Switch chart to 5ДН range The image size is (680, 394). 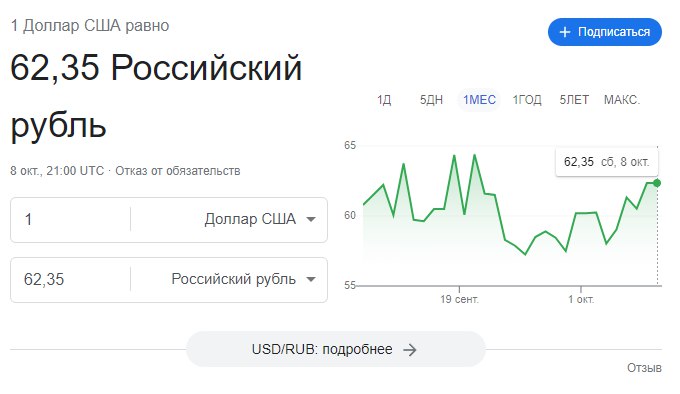coord(431,100)
